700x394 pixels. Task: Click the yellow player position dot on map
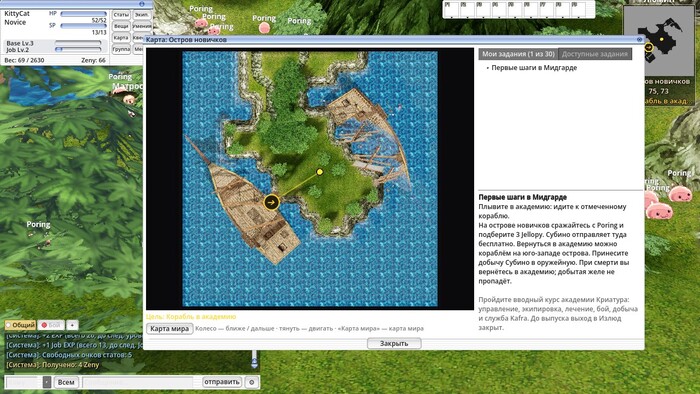click(x=320, y=172)
